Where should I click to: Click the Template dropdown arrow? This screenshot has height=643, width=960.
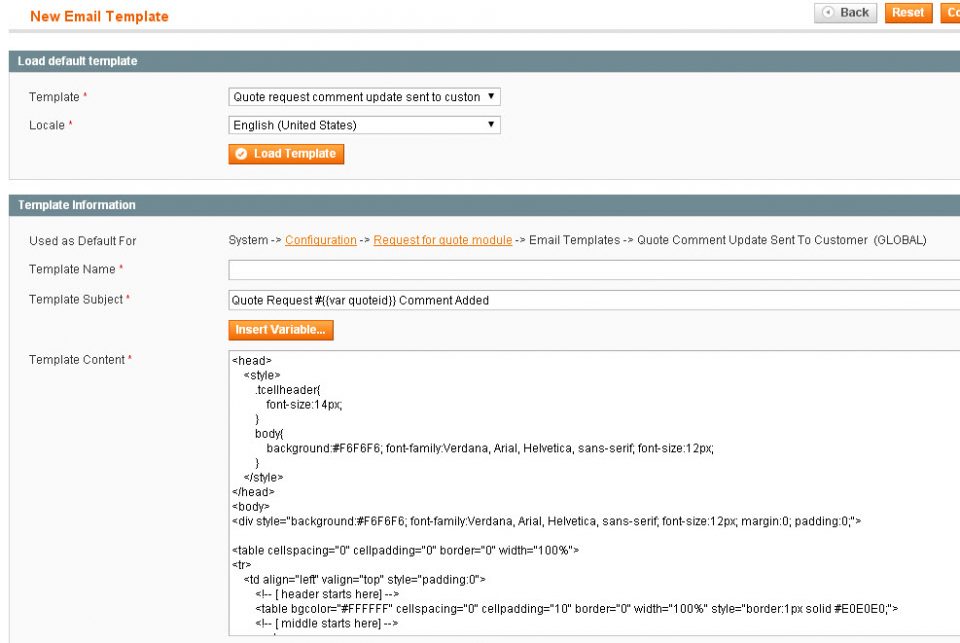pos(491,97)
